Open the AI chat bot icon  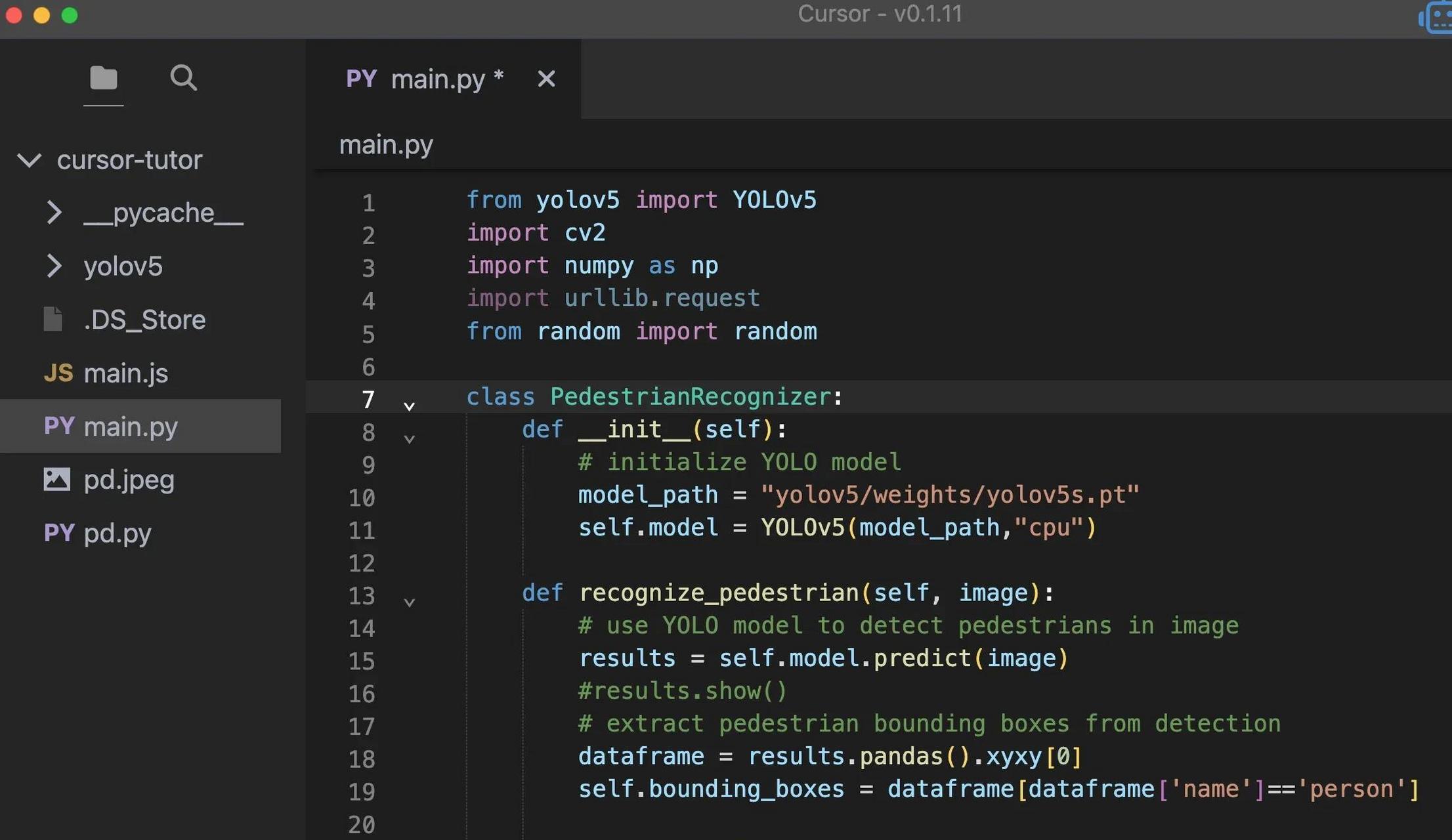pos(1436,18)
